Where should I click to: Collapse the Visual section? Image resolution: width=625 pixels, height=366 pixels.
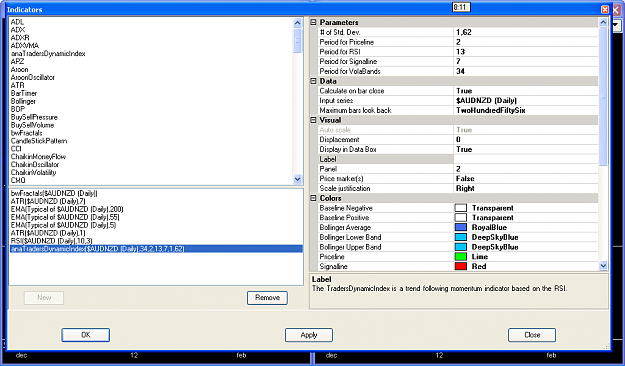(x=313, y=120)
